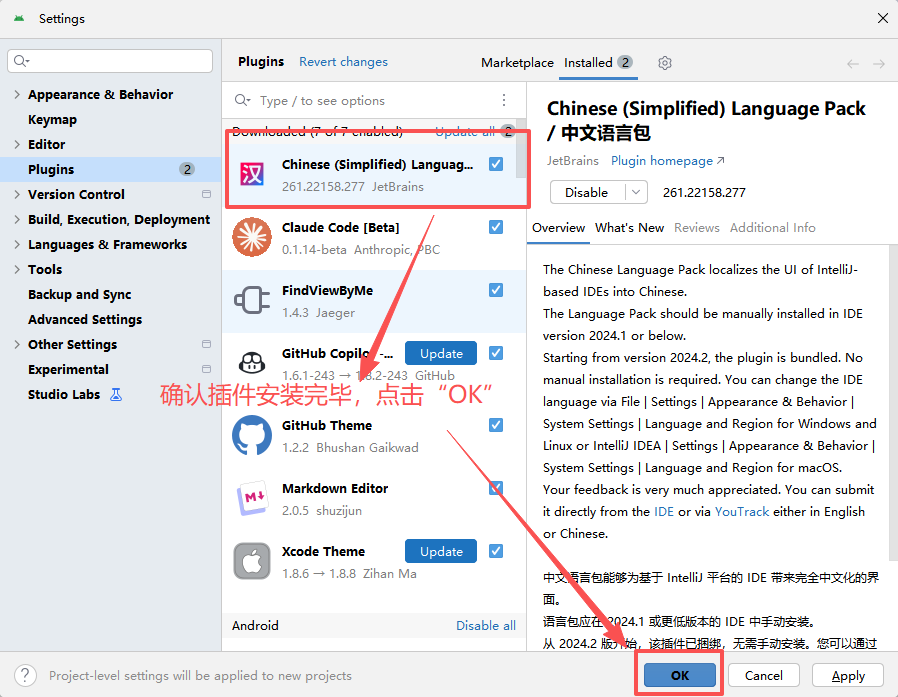Image resolution: width=898 pixels, height=697 pixels.
Task: Expand the Other Settings node
Action: tap(17, 344)
